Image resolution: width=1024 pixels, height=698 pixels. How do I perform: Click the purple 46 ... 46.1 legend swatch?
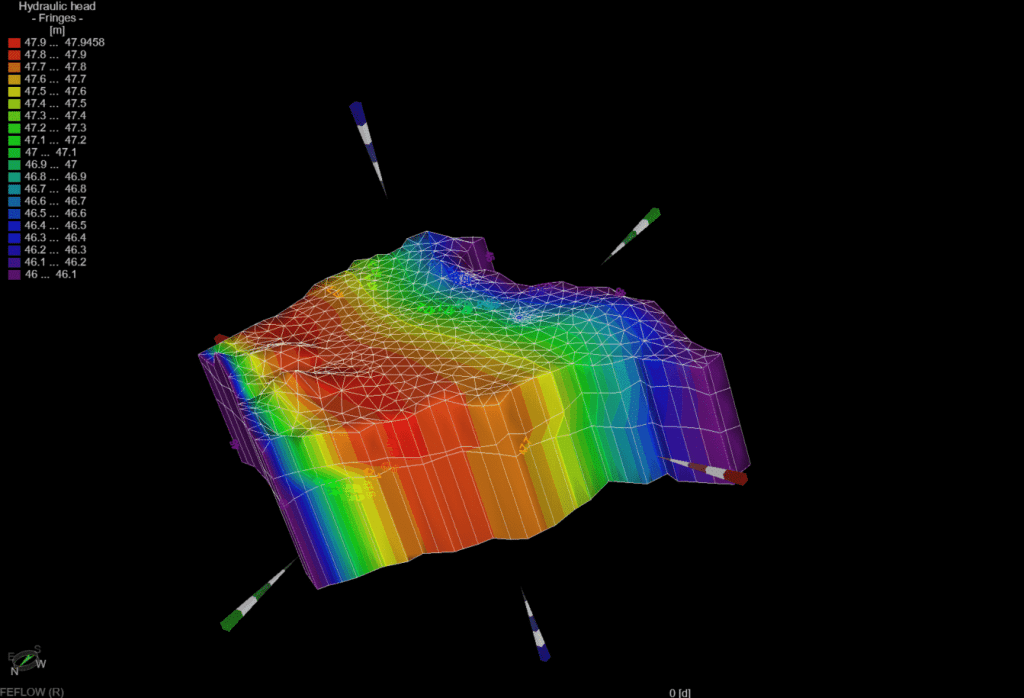pyautogui.click(x=14, y=274)
